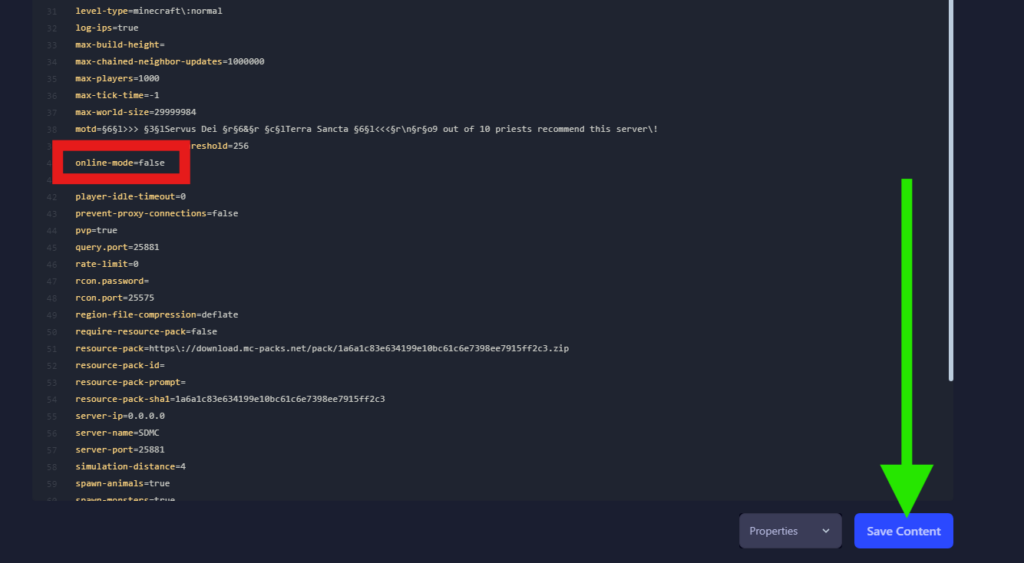Click the server-ip=0.0.0.0 line

119,415
